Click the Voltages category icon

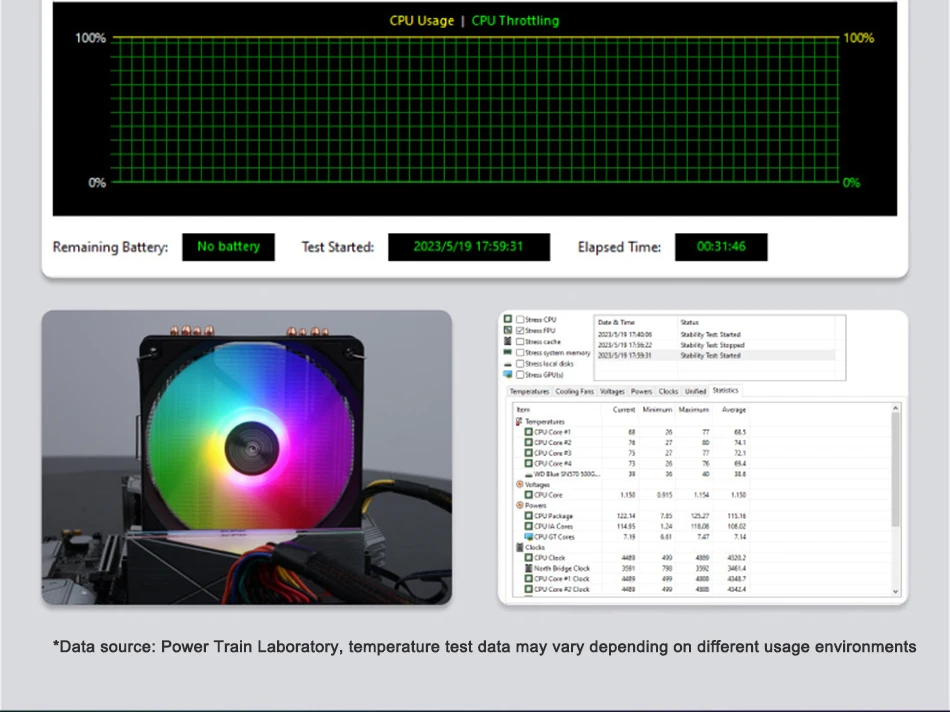[519, 484]
